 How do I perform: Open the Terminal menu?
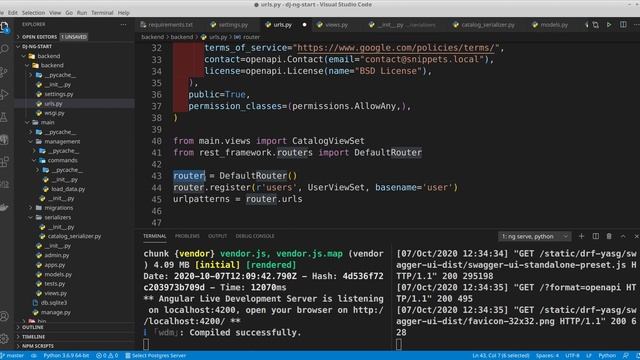pos(102,13)
